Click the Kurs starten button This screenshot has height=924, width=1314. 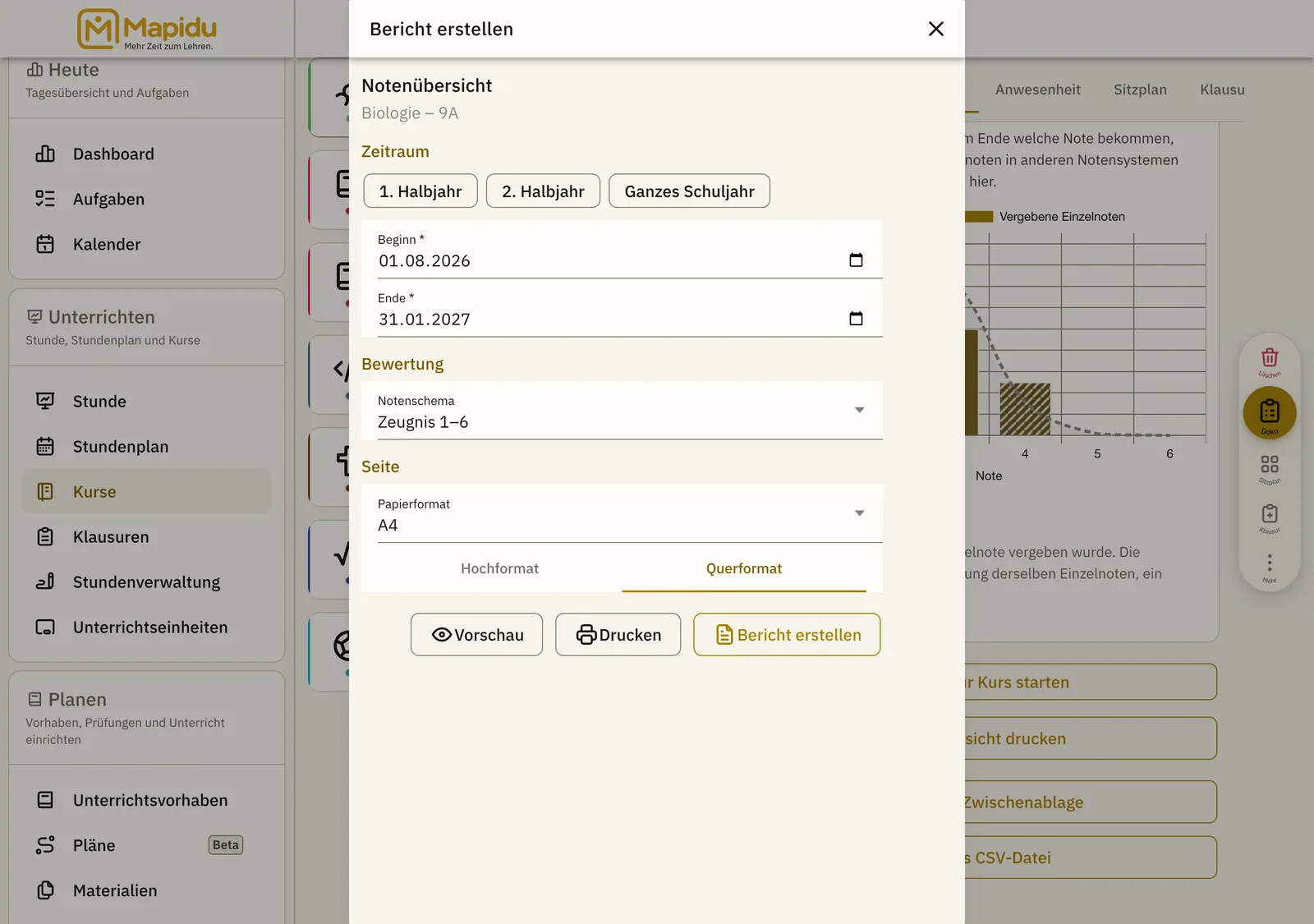(x=1091, y=683)
